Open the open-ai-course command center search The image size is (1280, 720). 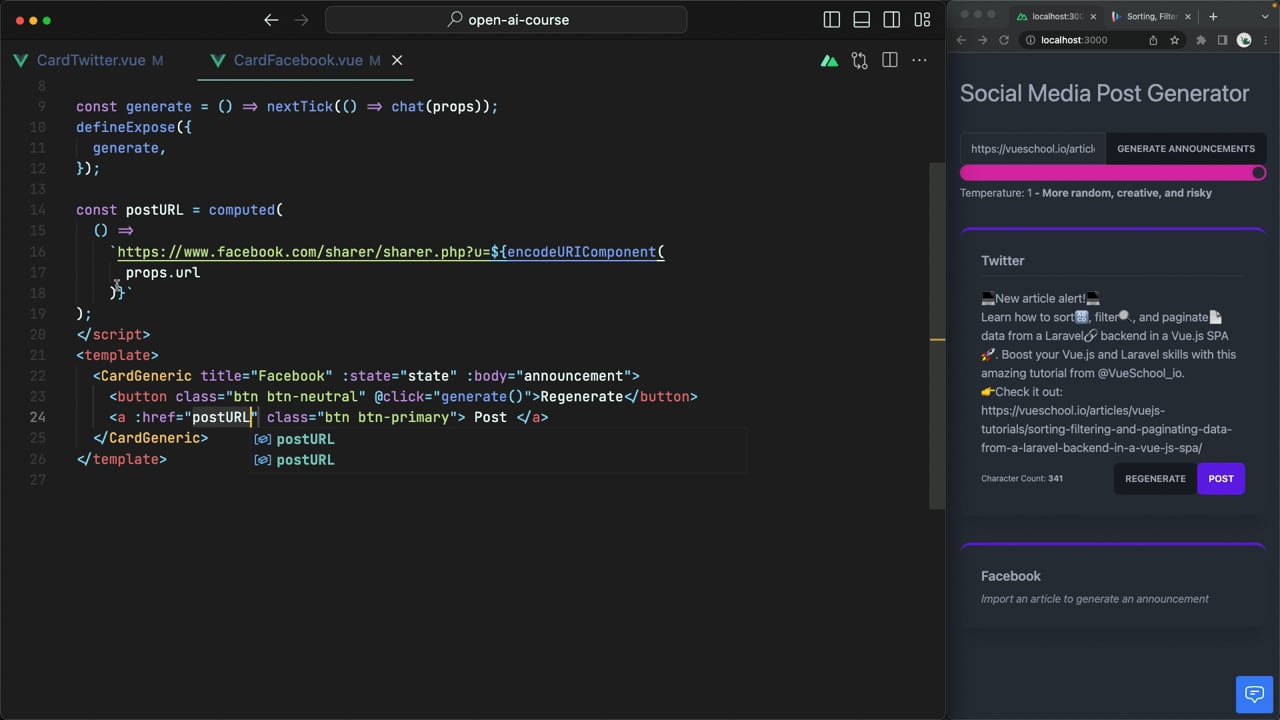click(x=506, y=20)
